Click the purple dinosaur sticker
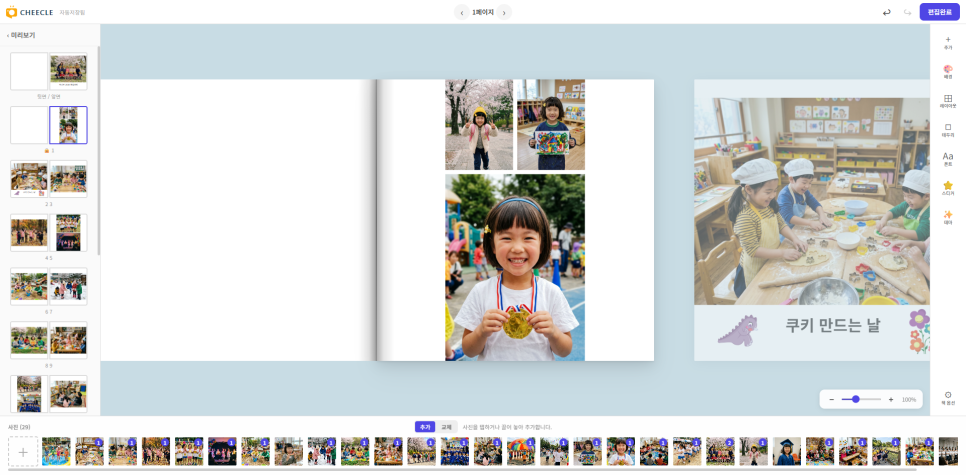The width and height of the screenshot is (966, 475). pyautogui.click(x=737, y=330)
